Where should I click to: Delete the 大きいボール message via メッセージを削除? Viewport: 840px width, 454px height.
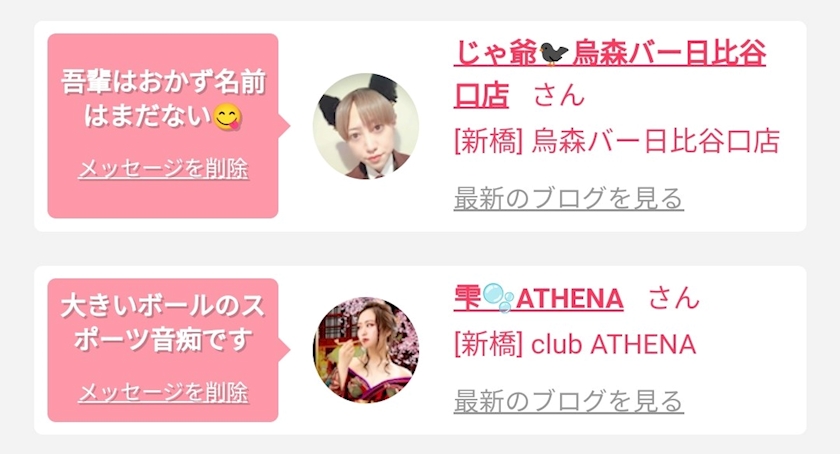(x=163, y=392)
